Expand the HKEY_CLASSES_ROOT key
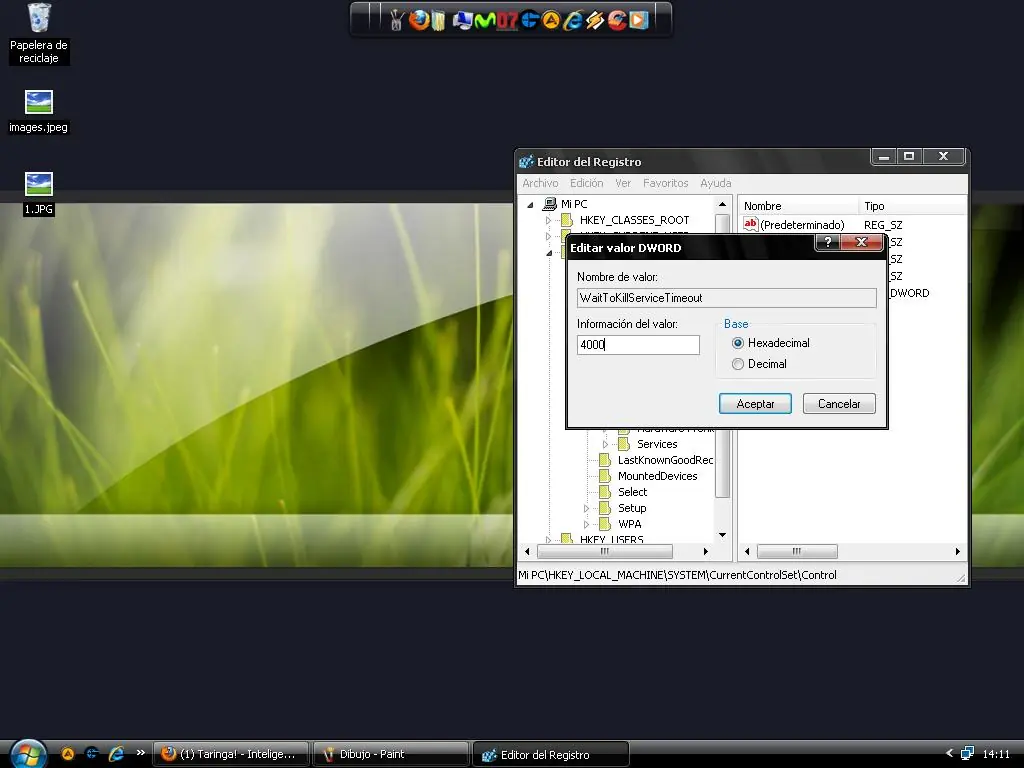 [549, 220]
